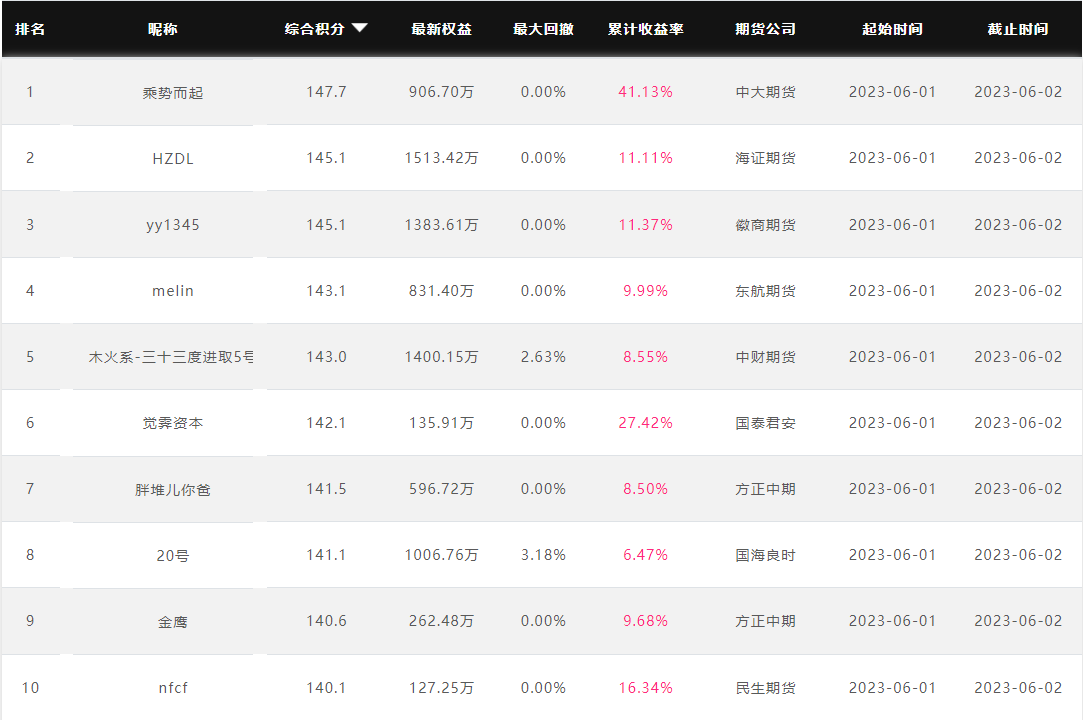
Task: Select start date in 乘势而起 row
Action: (x=892, y=92)
